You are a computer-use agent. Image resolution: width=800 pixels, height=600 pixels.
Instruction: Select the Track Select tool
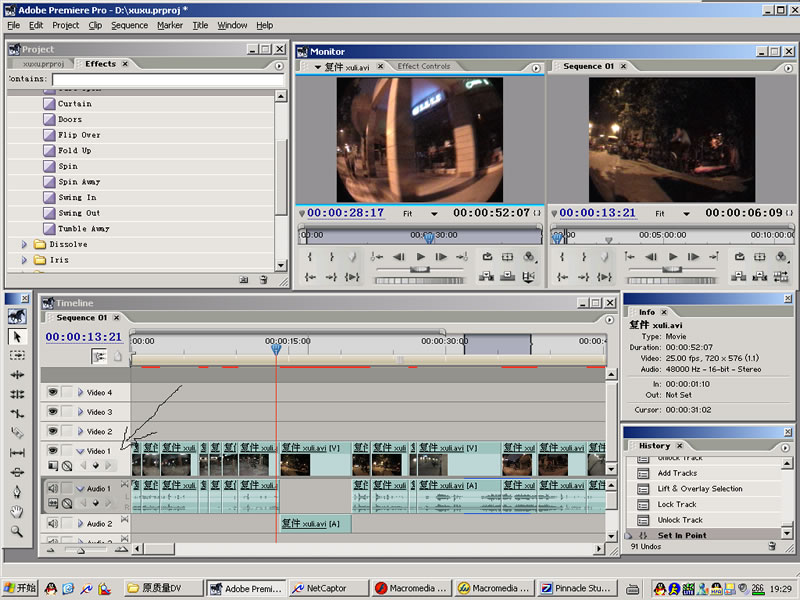[17, 355]
